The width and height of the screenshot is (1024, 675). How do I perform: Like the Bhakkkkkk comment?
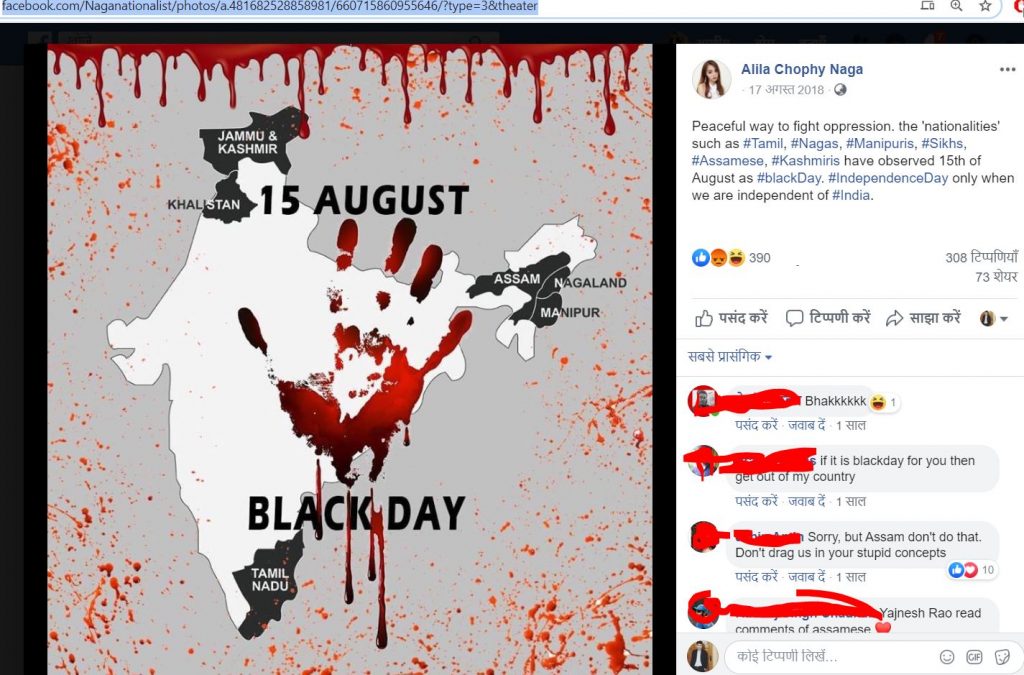click(x=756, y=425)
